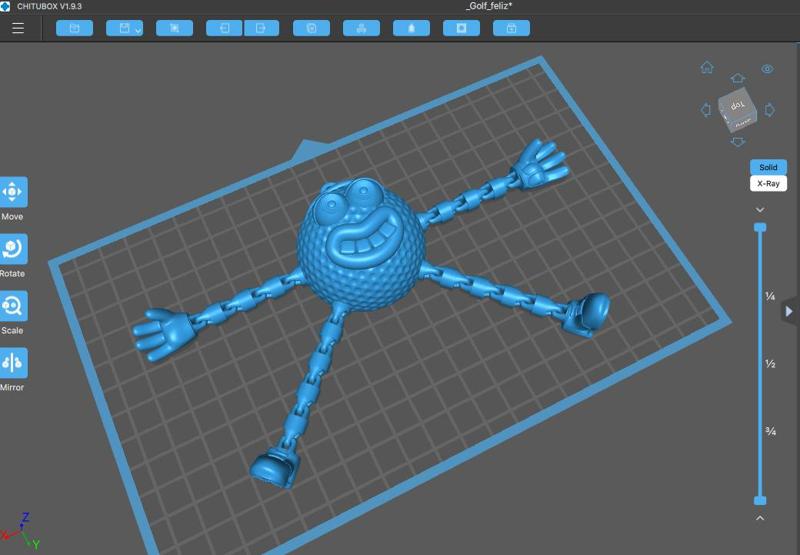Open the hamburger main menu

18,28
